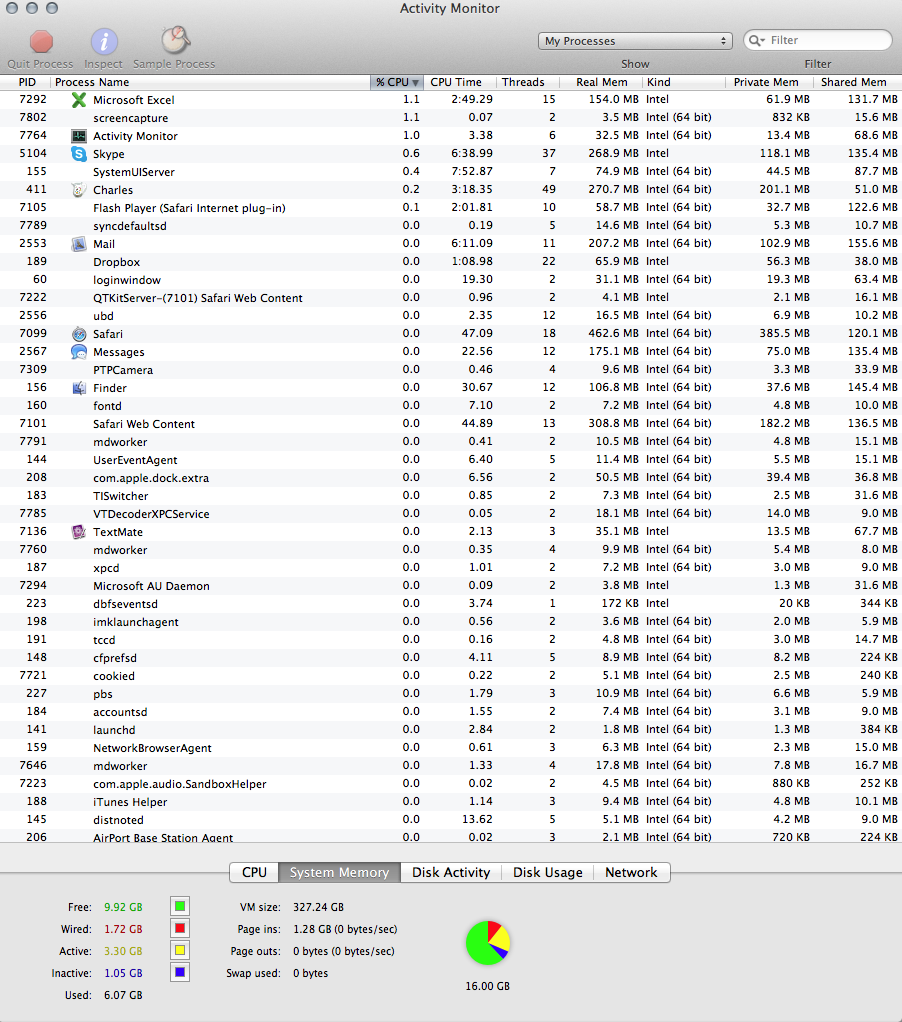Select the launchd process row
The image size is (902, 1022).
(451, 730)
